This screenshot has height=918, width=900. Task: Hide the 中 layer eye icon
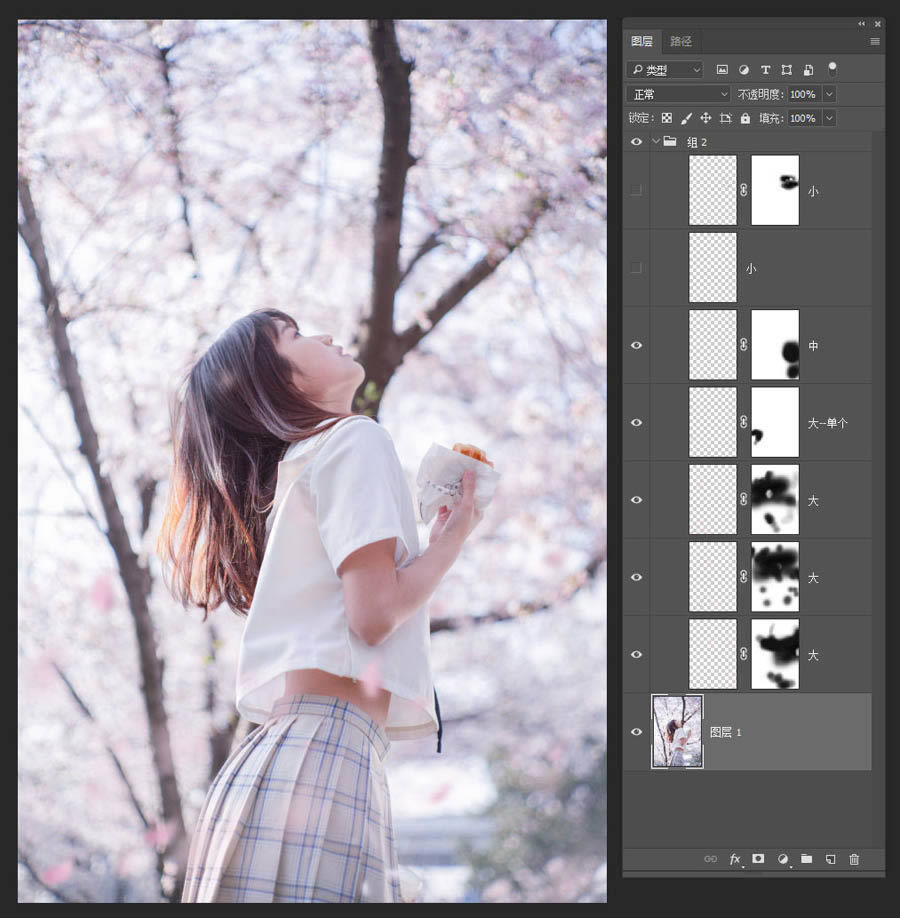click(636, 346)
